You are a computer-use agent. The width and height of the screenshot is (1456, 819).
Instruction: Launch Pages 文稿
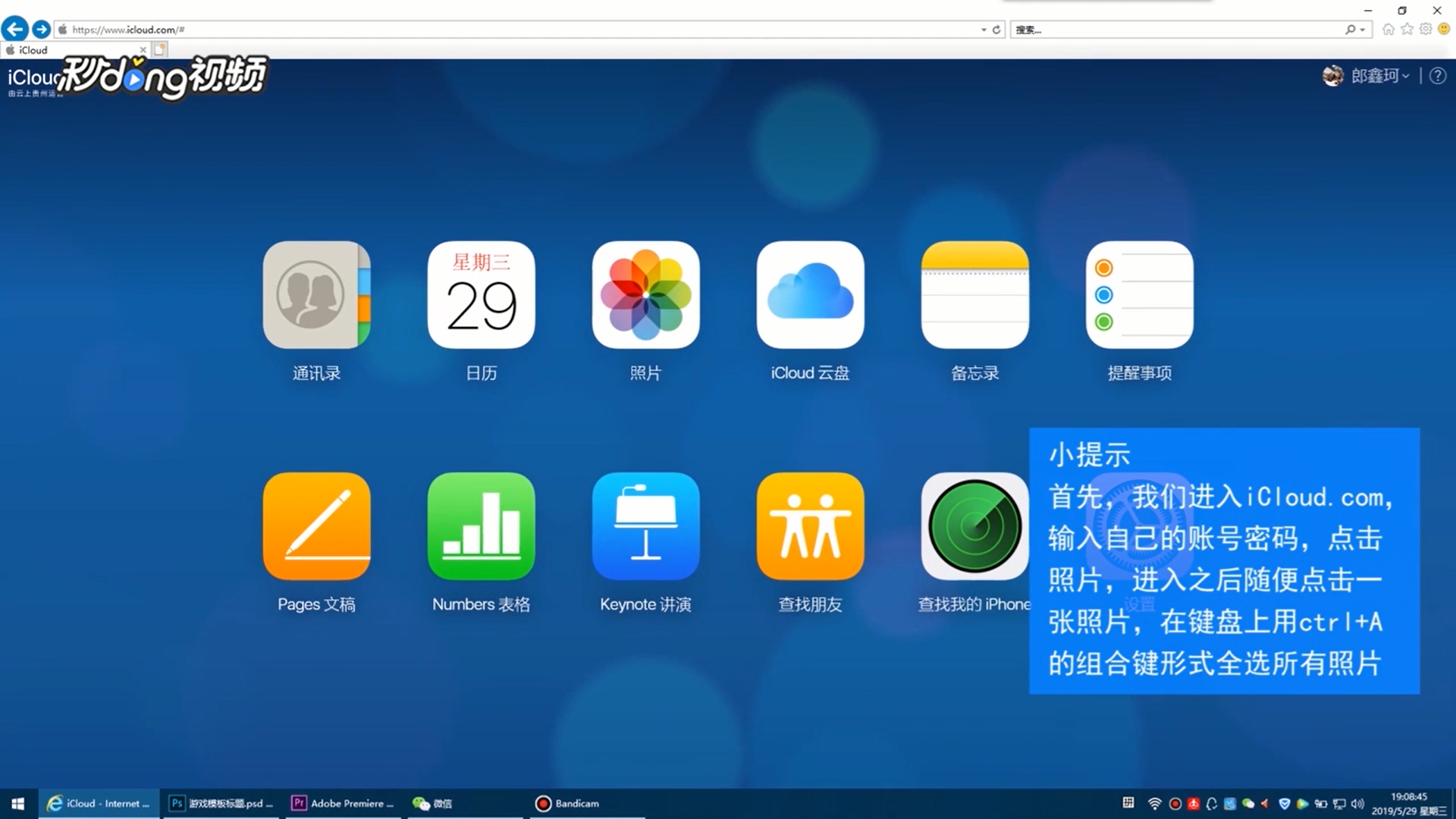316,526
